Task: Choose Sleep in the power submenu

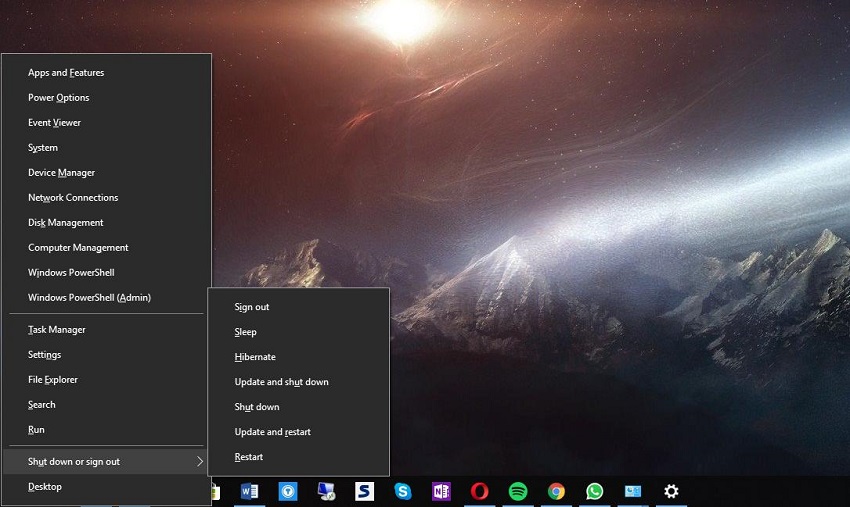Action: (x=246, y=332)
